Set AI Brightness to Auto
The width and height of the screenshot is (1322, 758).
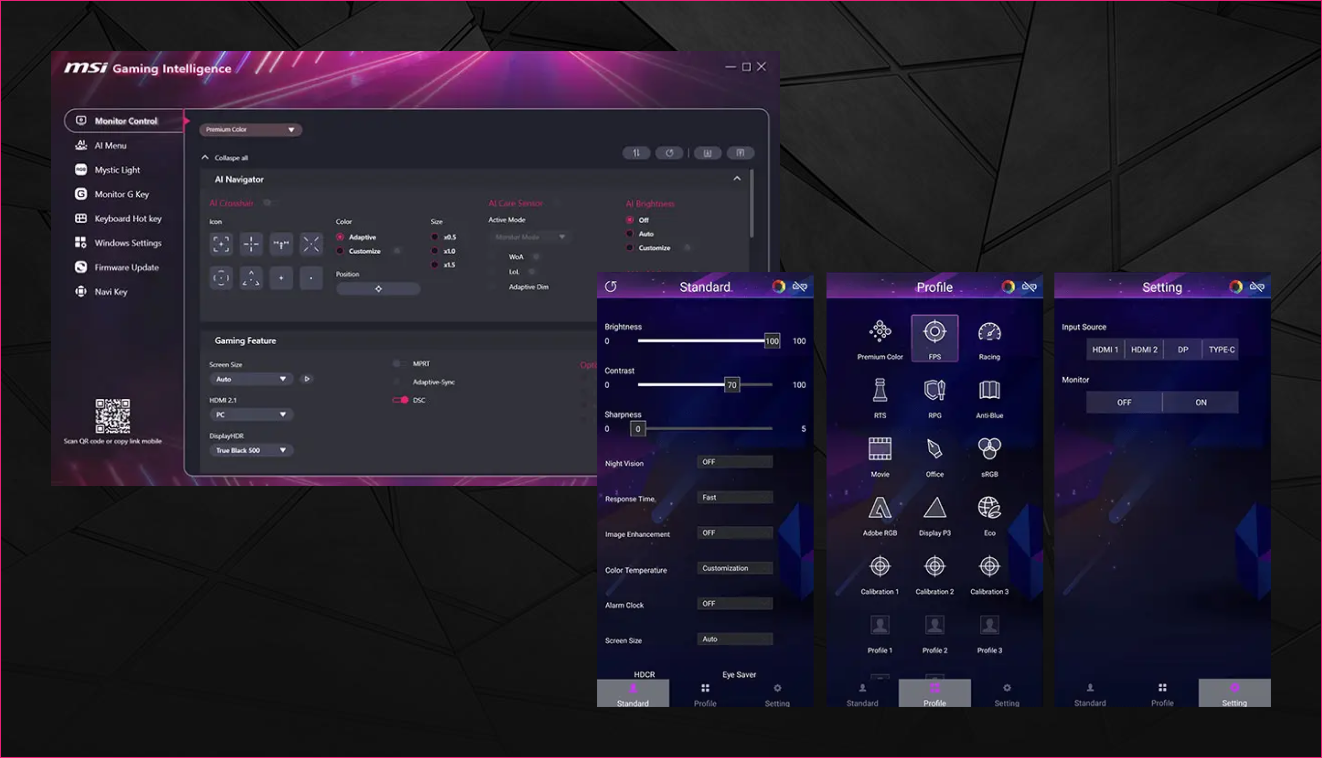(x=630, y=234)
